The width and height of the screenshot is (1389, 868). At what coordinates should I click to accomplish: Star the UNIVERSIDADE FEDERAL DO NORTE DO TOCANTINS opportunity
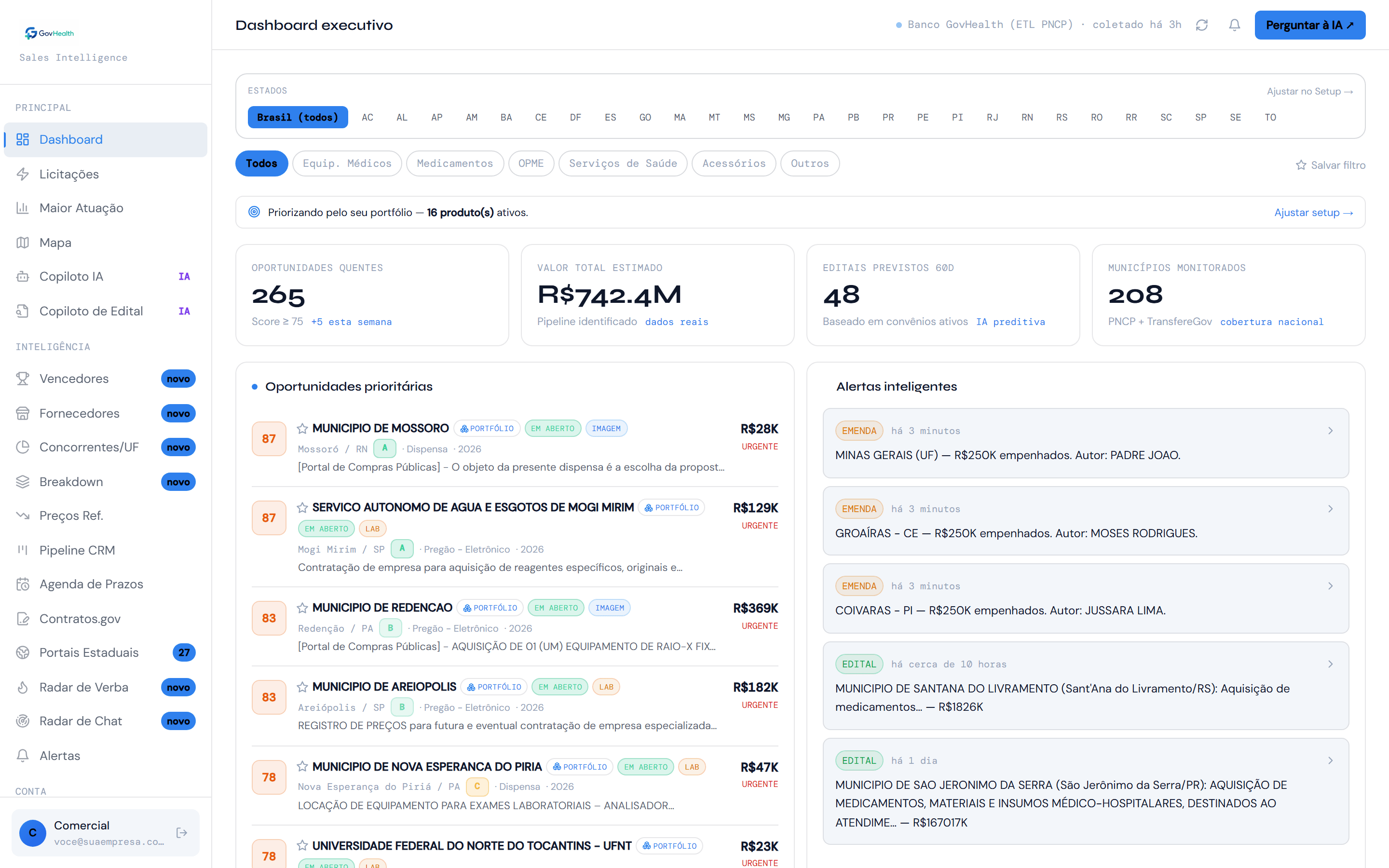tap(302, 845)
